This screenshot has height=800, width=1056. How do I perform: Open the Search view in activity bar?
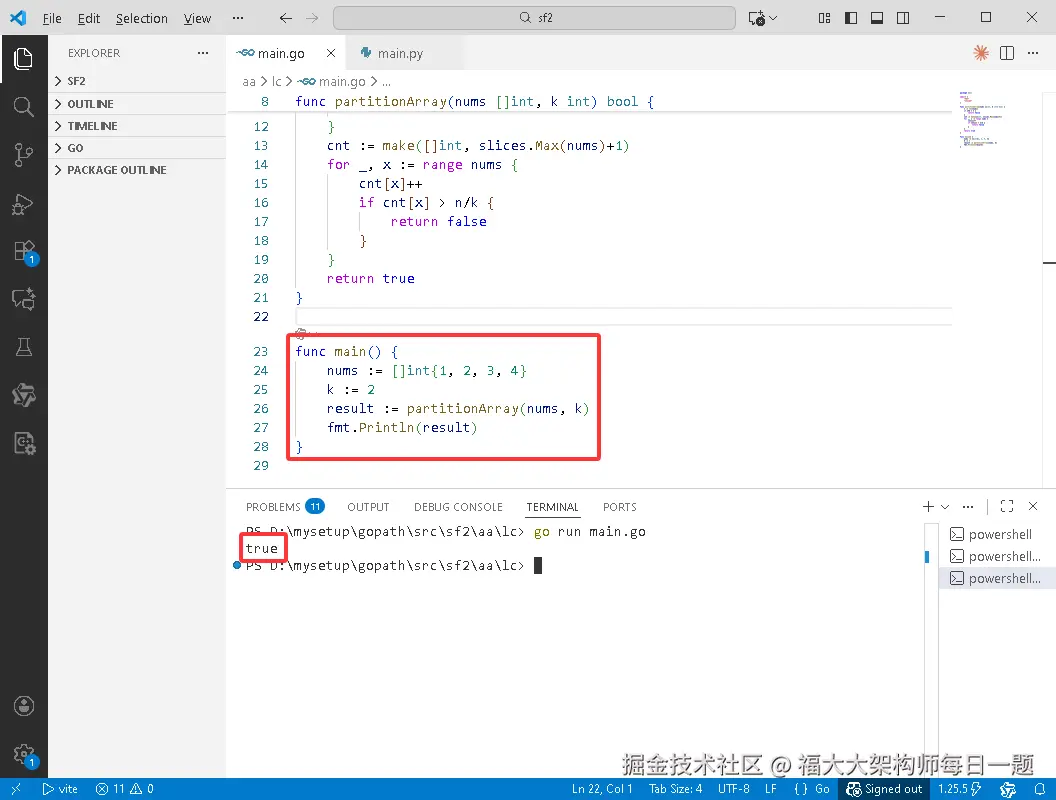pyautogui.click(x=24, y=106)
